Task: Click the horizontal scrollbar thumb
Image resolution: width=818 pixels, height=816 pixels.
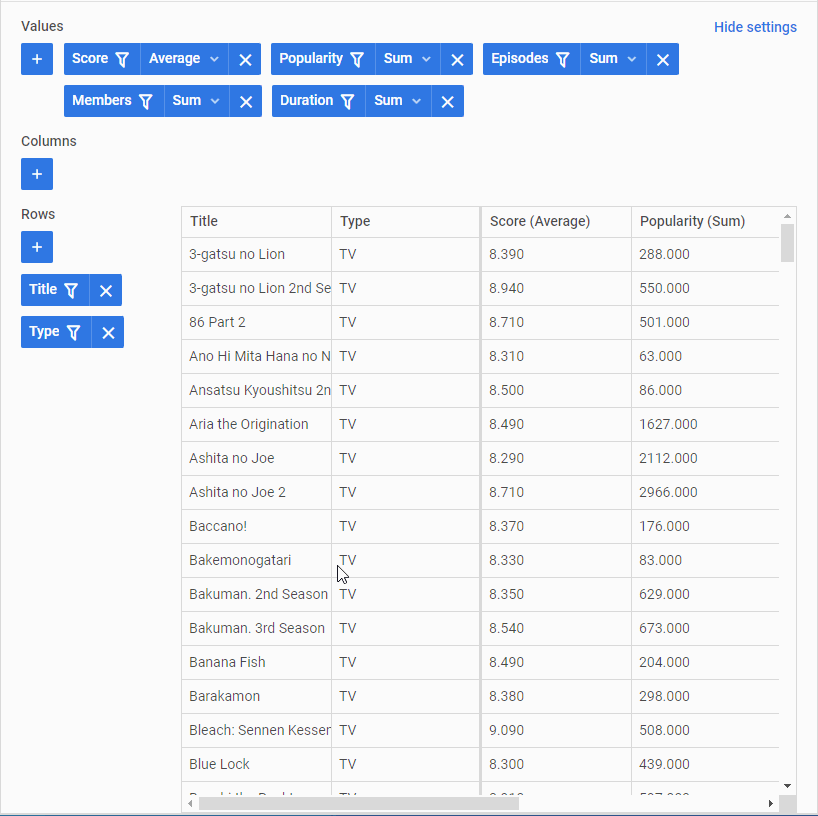Action: 359,803
